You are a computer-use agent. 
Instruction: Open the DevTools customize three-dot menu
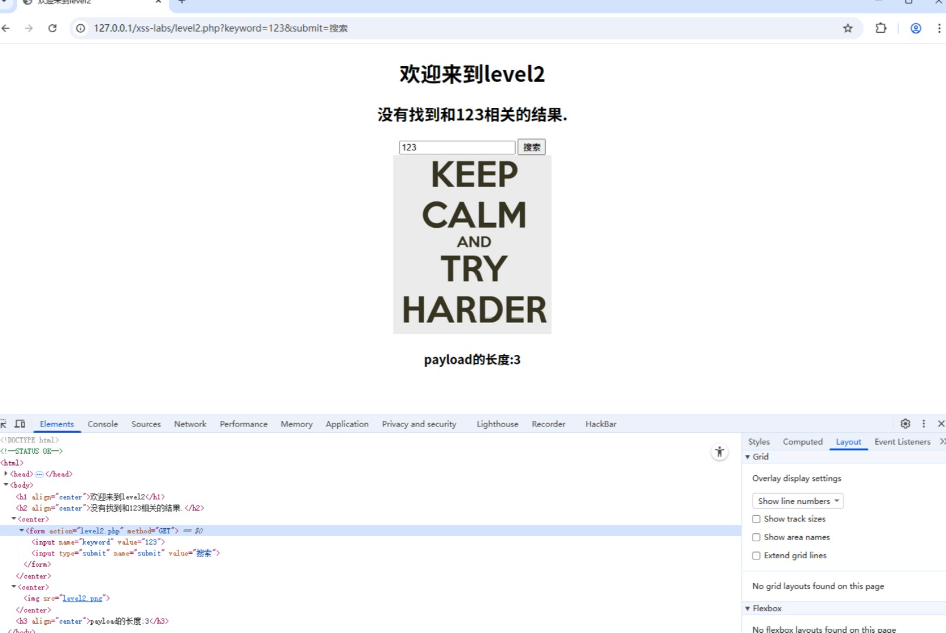pos(923,424)
